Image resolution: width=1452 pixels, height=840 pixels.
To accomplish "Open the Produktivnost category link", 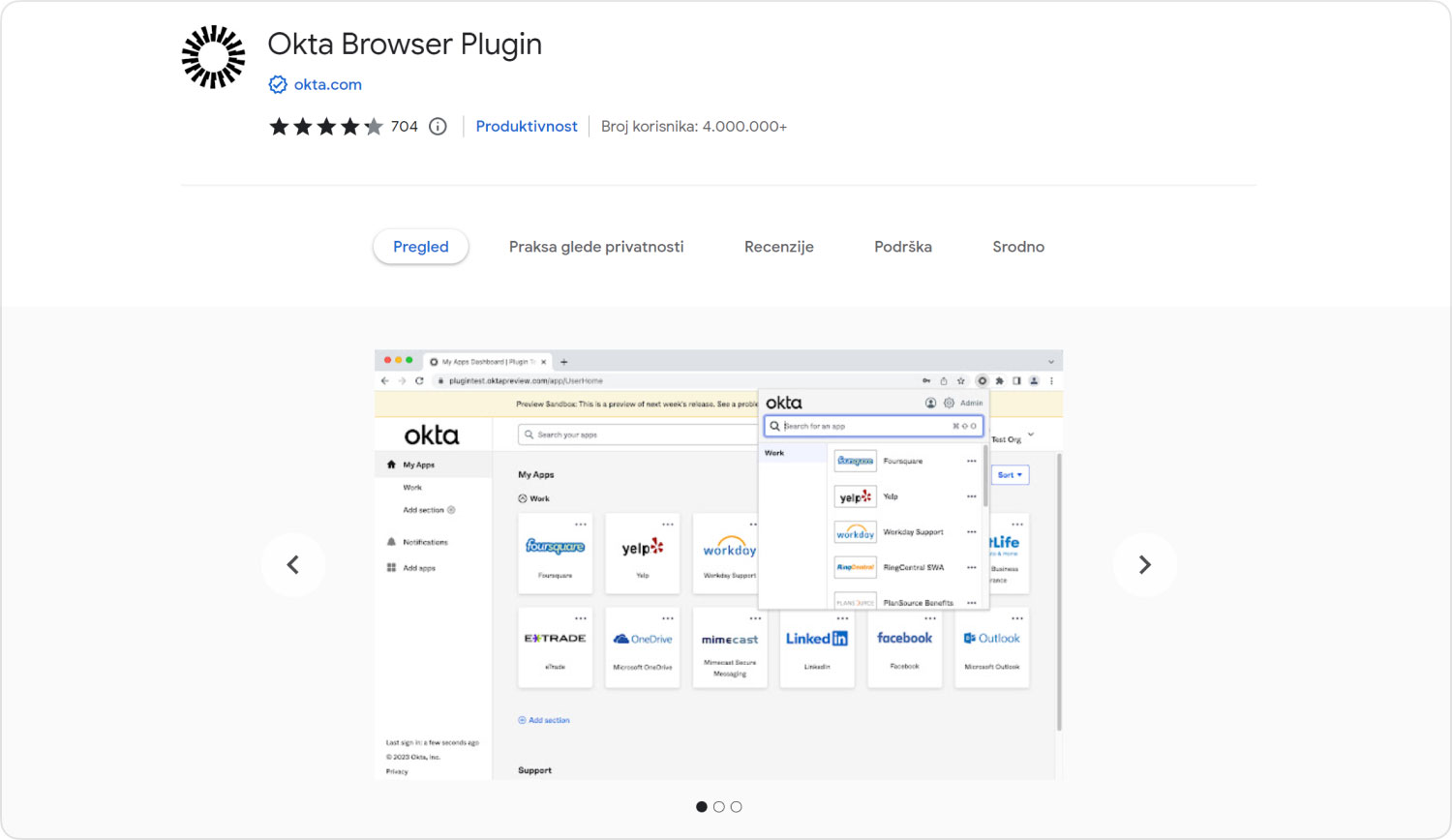I will 527,127.
